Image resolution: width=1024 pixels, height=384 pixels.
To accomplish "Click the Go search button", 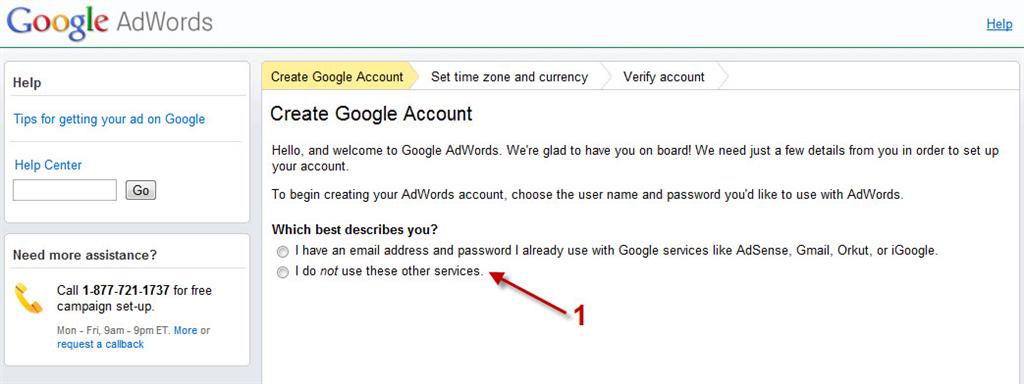I will (141, 190).
